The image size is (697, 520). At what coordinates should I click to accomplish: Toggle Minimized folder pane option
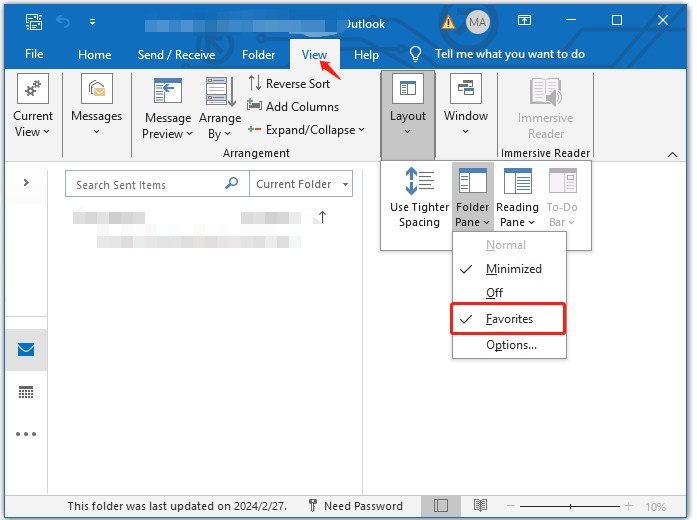509,269
